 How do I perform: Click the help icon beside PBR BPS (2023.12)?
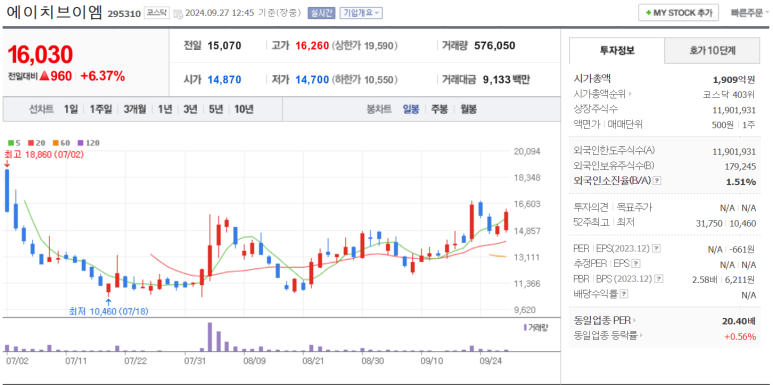tap(659, 280)
